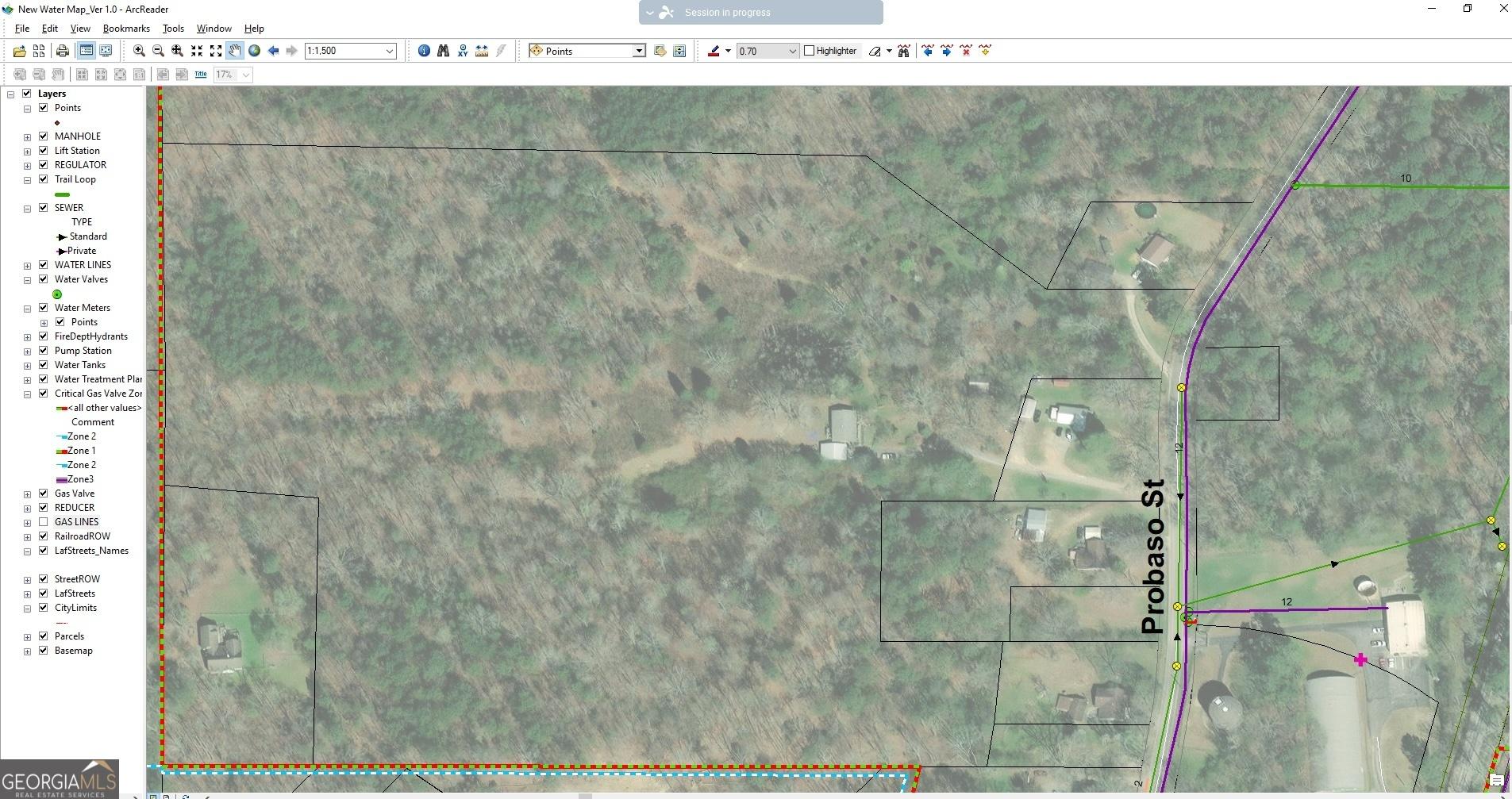Activate the Zoom In tool
Screen dimensions: 1512x799
138,51
